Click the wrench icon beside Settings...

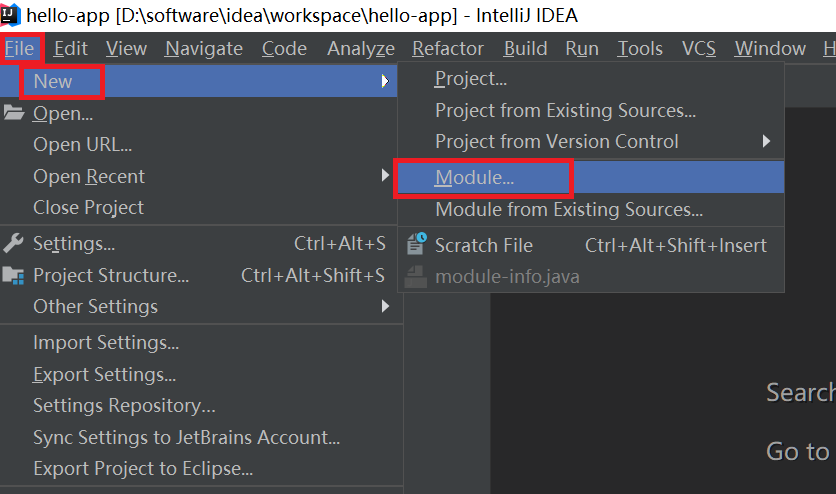pyautogui.click(x=13, y=243)
